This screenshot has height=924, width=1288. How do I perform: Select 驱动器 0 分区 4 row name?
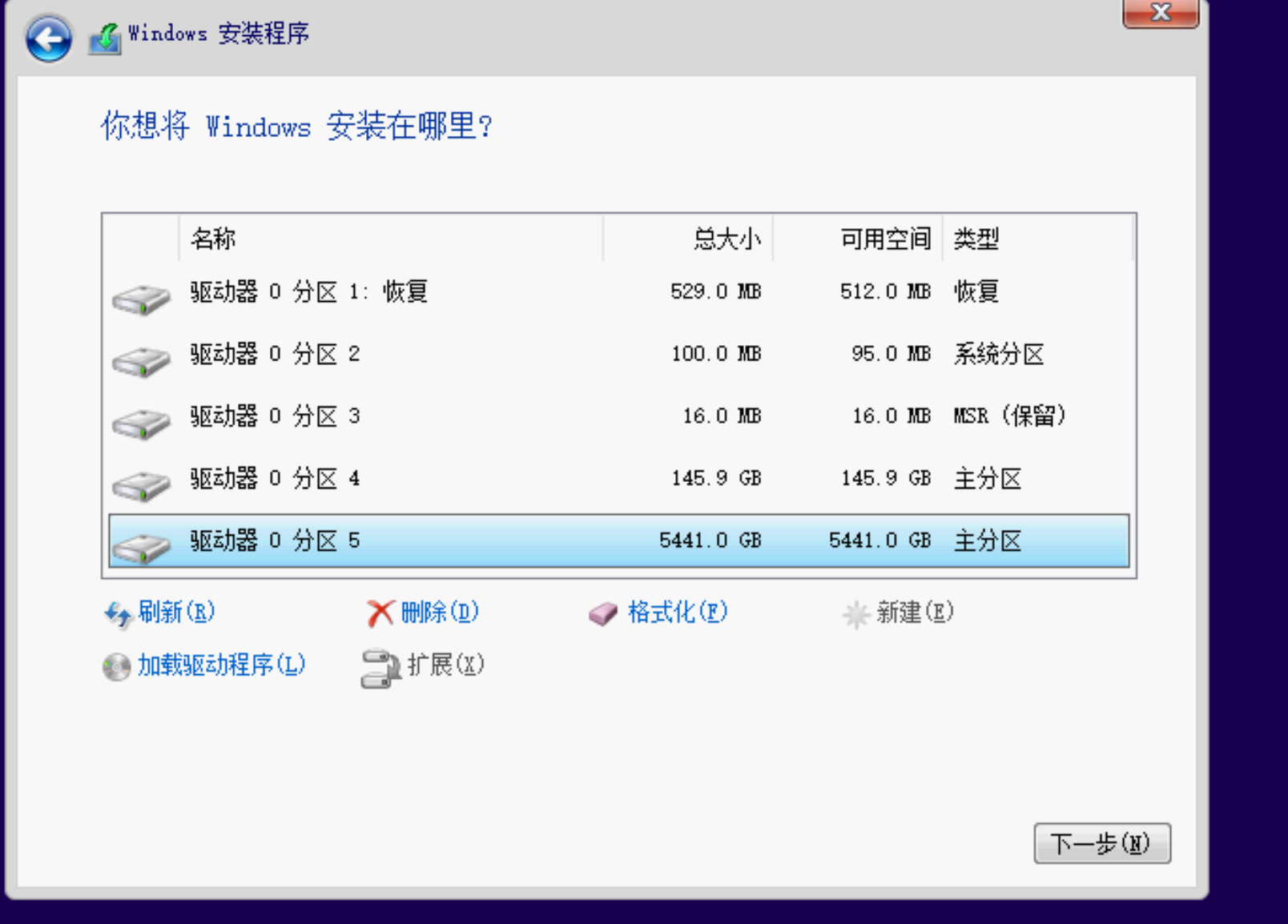point(275,479)
